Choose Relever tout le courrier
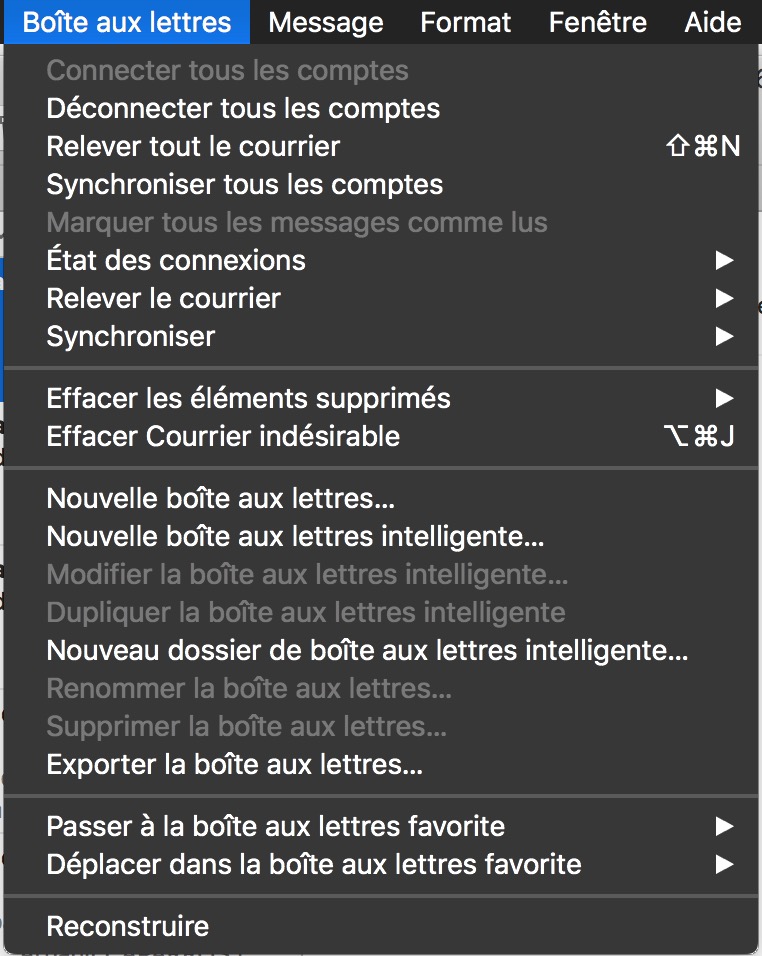 193,146
